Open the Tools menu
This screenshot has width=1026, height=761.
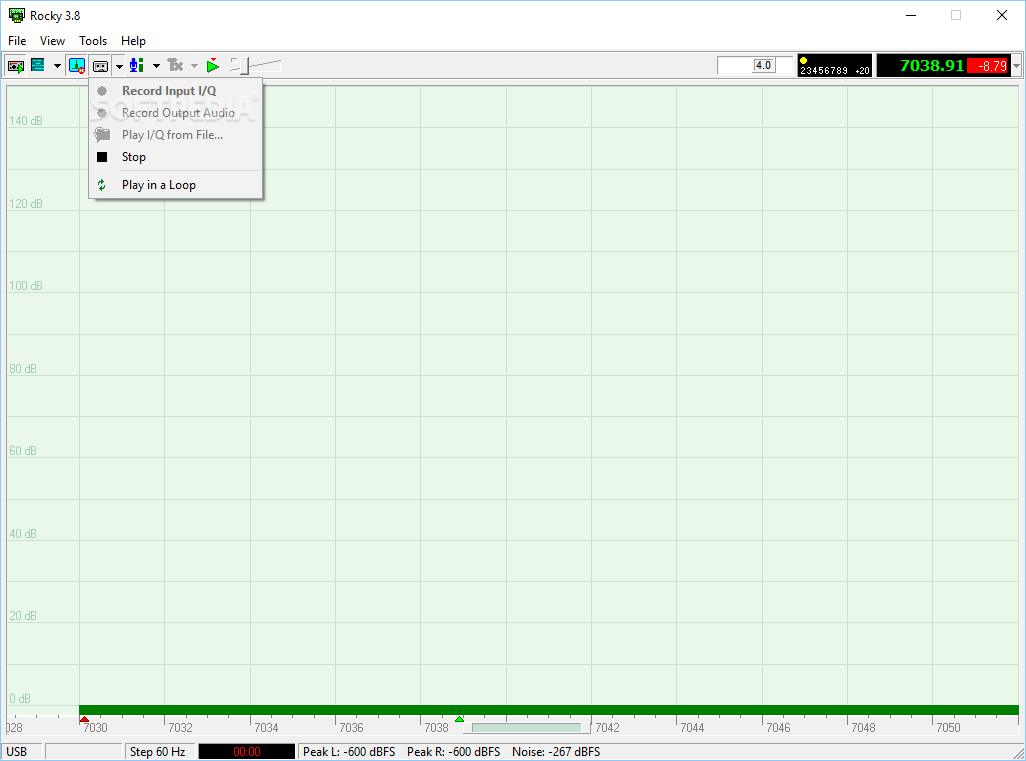click(x=93, y=41)
